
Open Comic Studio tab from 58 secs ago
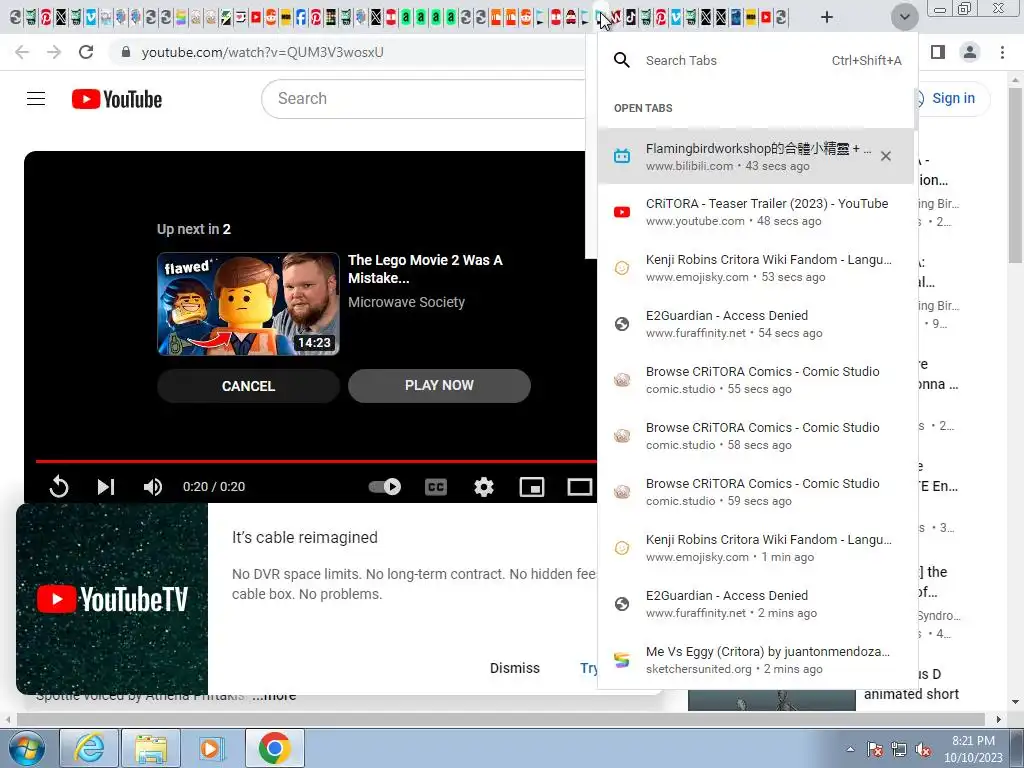pyautogui.click(x=756, y=436)
